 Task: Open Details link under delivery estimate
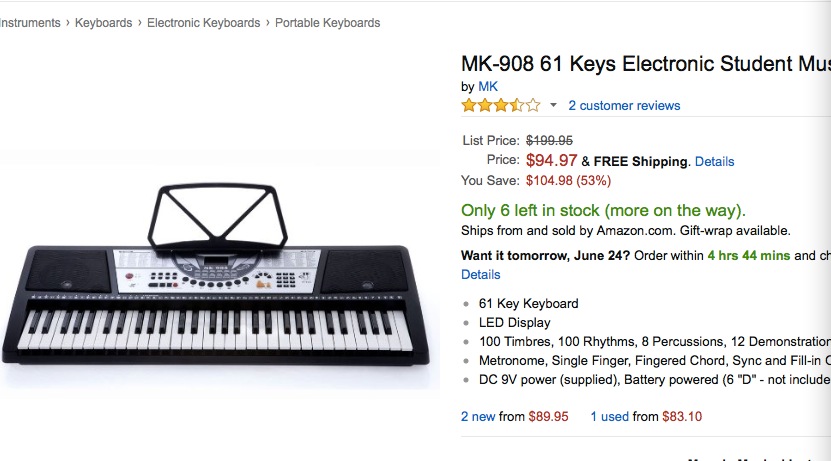click(x=481, y=274)
